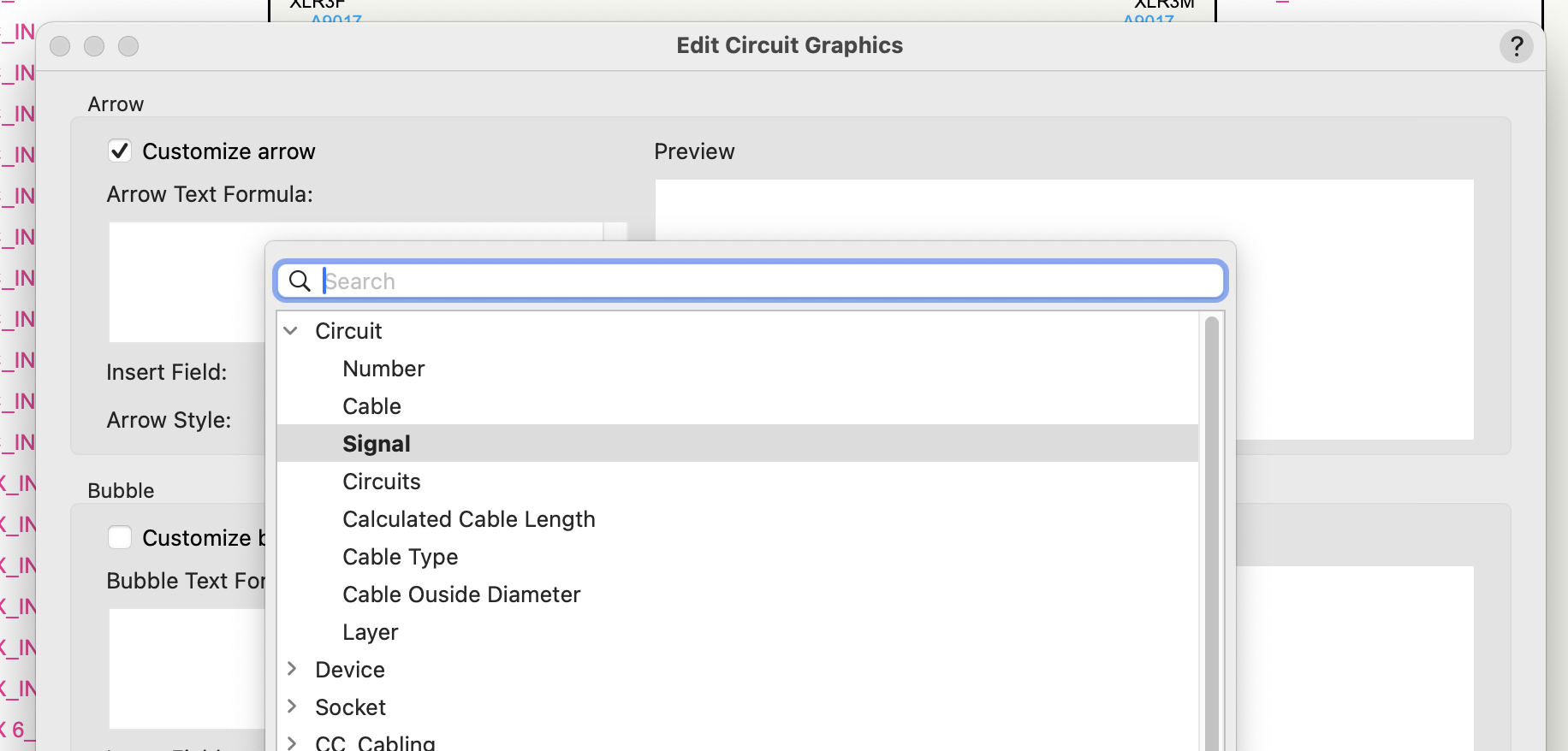This screenshot has width=1568, height=751.
Task: Enable the Customize bubble checkbox
Action: (120, 537)
